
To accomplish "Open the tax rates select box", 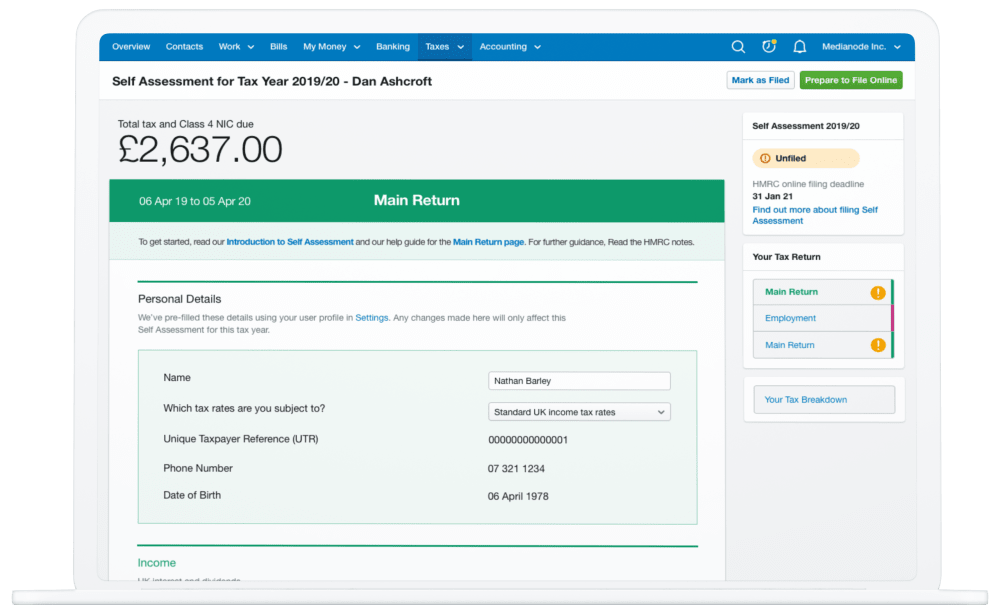I will tap(579, 412).
